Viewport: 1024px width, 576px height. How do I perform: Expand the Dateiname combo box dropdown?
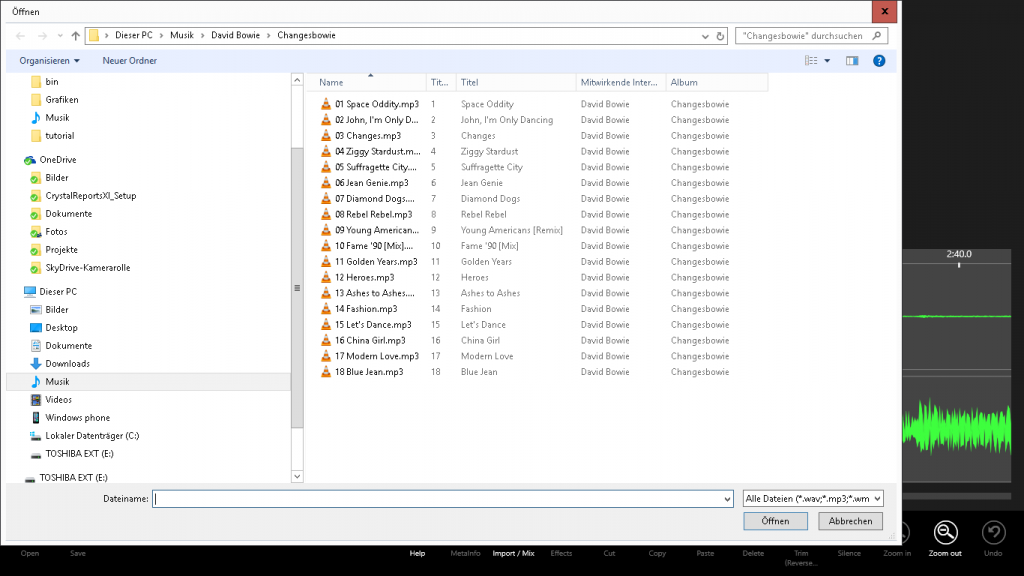click(727, 498)
